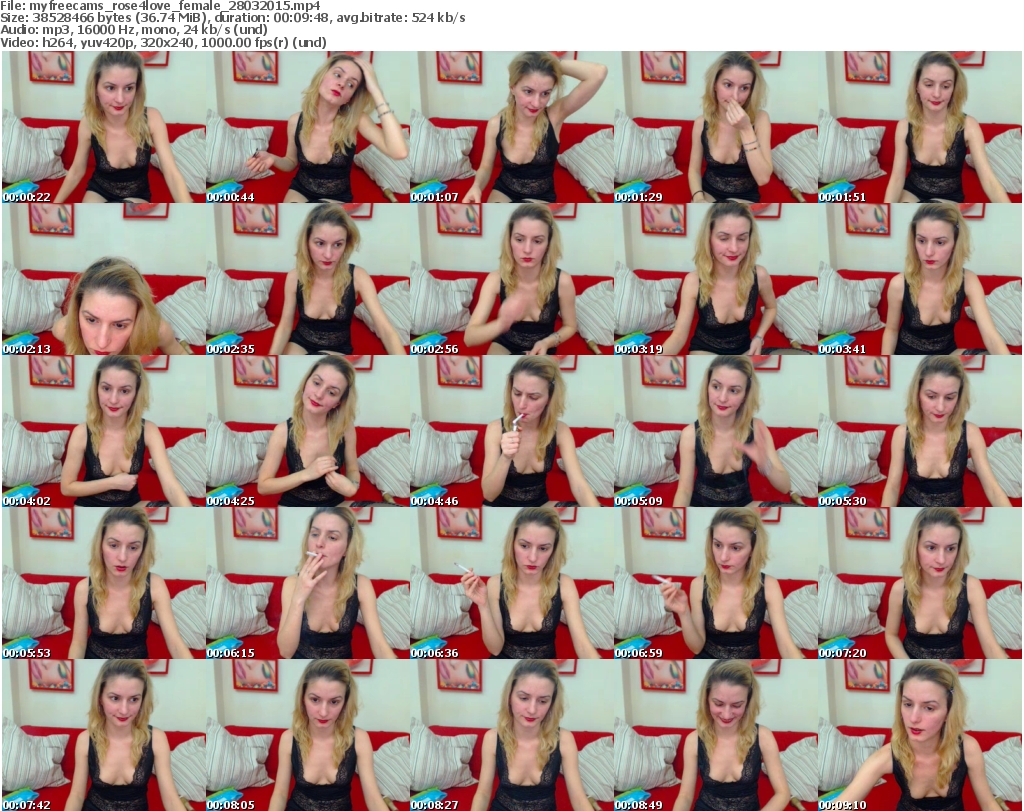Viewport: 1024px width, 811px height.
Task: Select the thumbnail timestamped 00:05:30
Action: coord(920,431)
